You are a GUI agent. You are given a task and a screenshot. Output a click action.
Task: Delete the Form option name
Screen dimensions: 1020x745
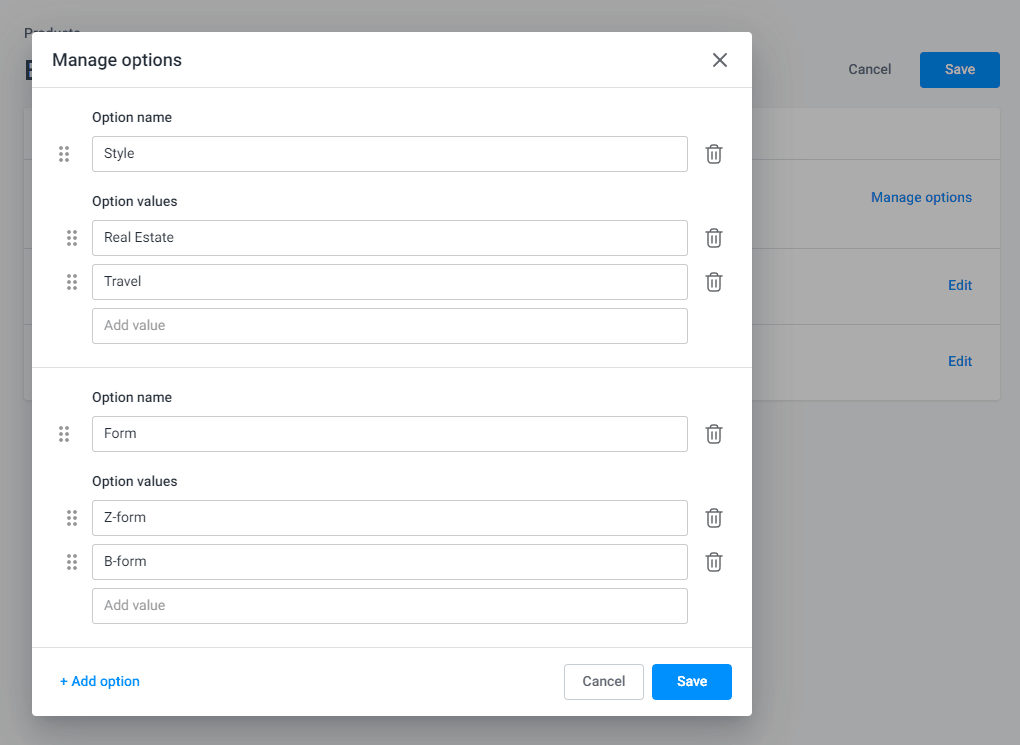713,434
